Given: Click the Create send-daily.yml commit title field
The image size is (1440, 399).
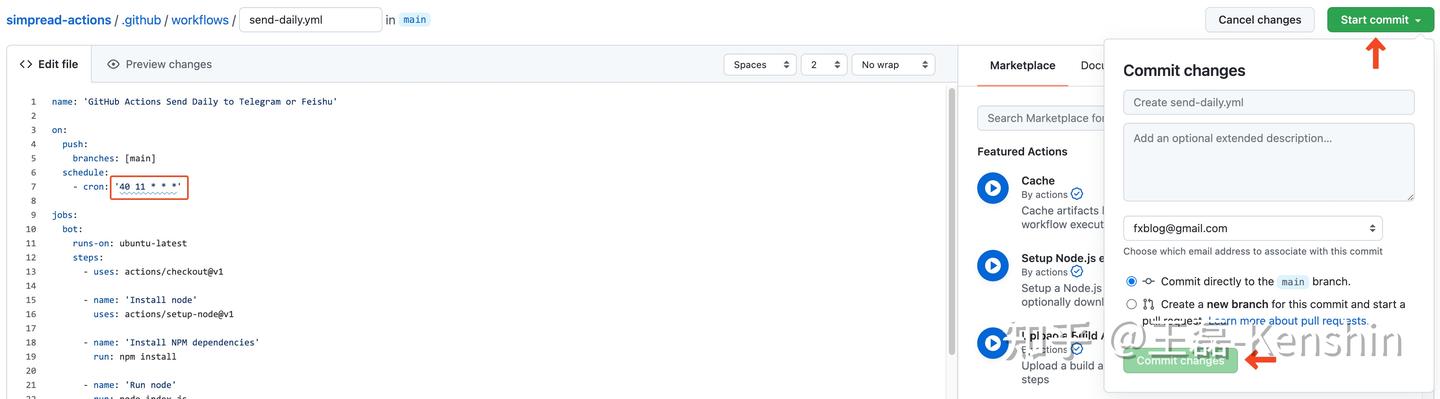Looking at the screenshot, I should point(1269,102).
